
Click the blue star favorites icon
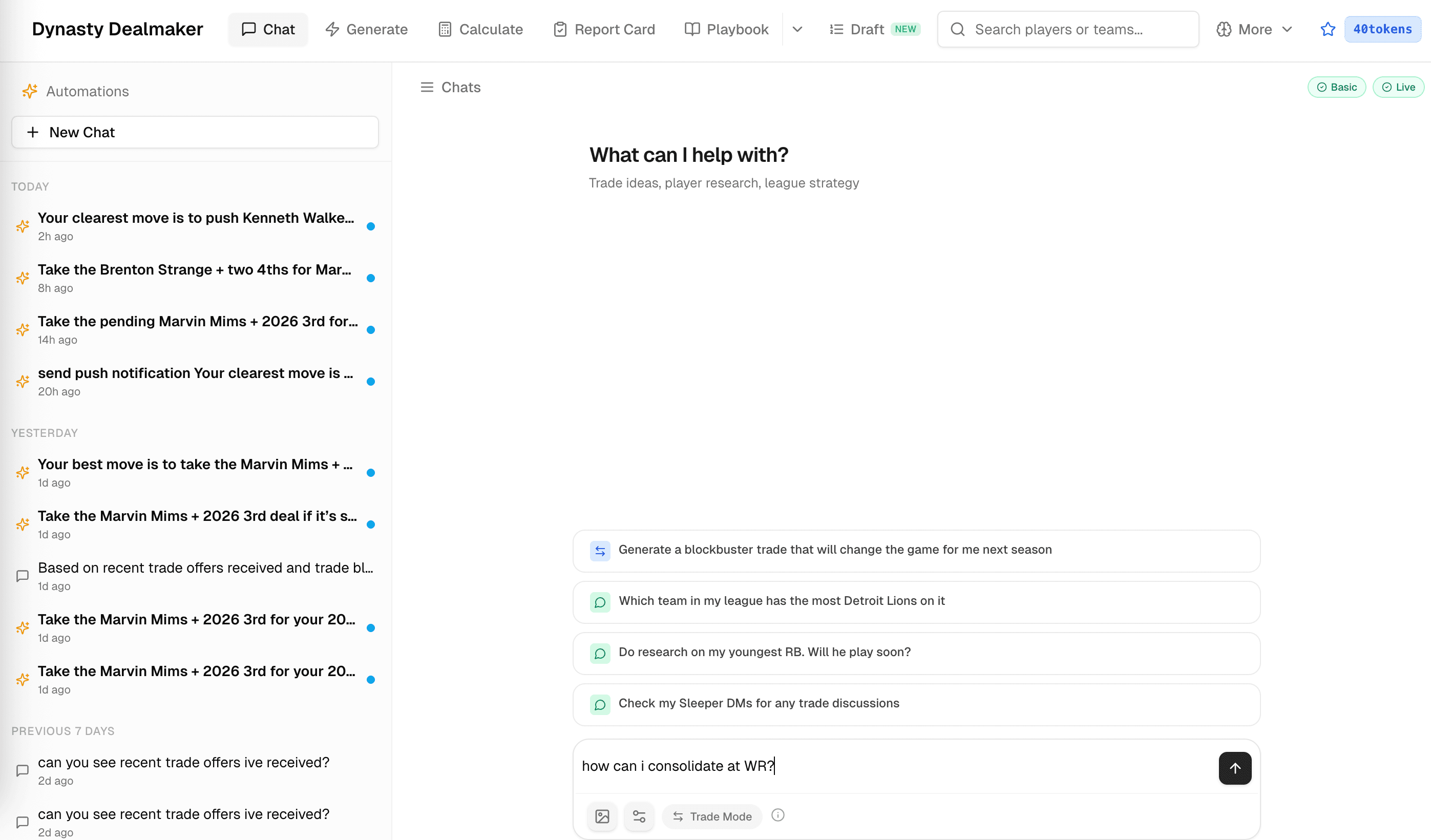click(1327, 29)
